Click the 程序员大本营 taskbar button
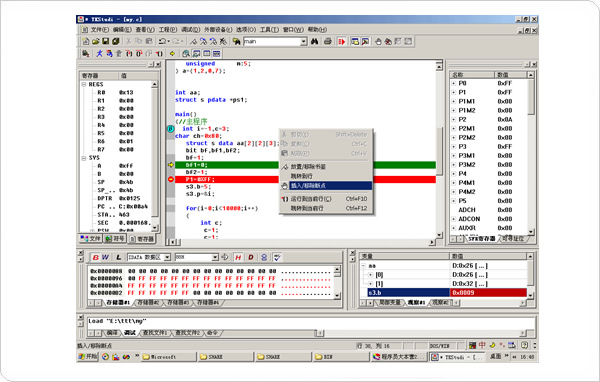The width and height of the screenshot is (600, 382). (399, 357)
